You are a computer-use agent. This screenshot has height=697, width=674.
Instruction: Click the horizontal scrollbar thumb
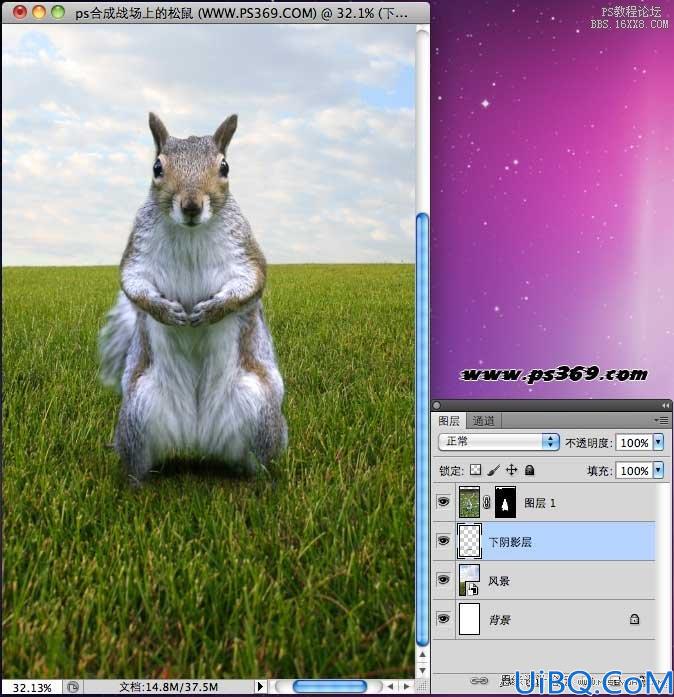(329, 686)
